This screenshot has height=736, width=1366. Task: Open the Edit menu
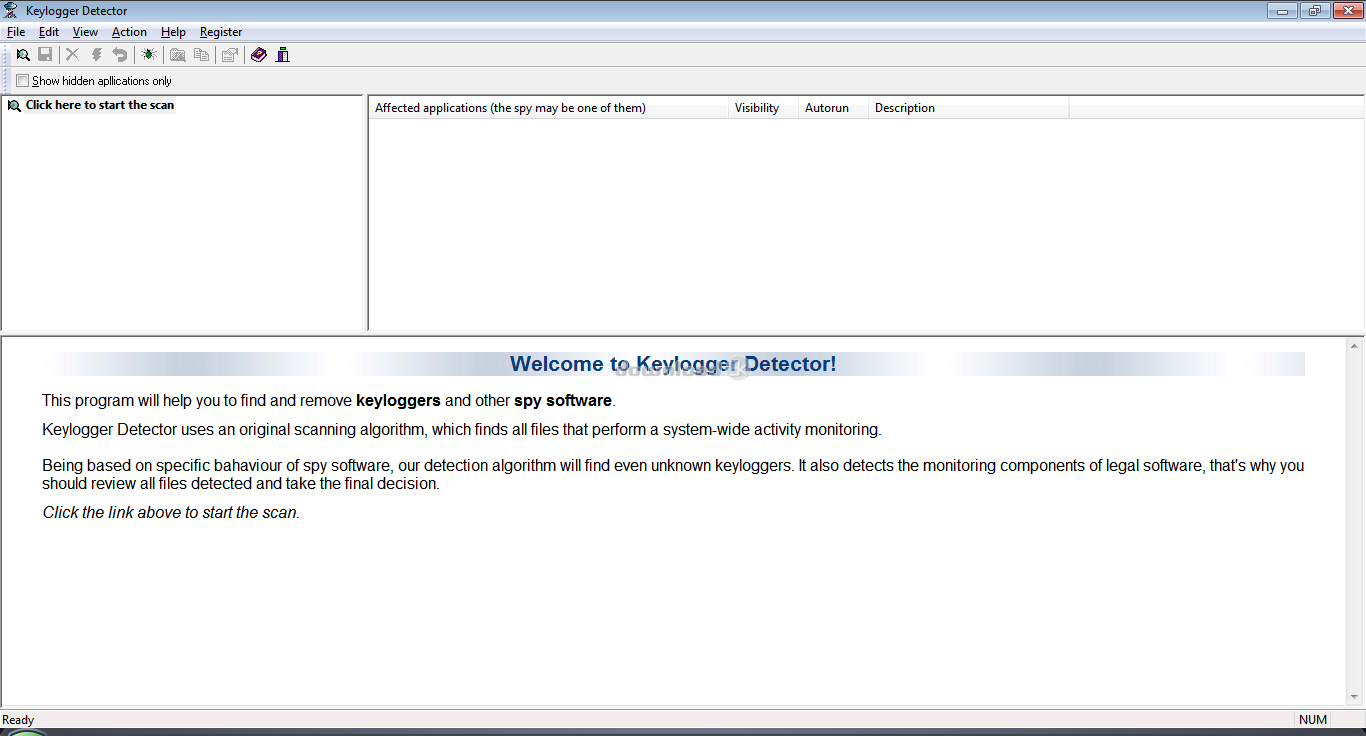[49, 32]
